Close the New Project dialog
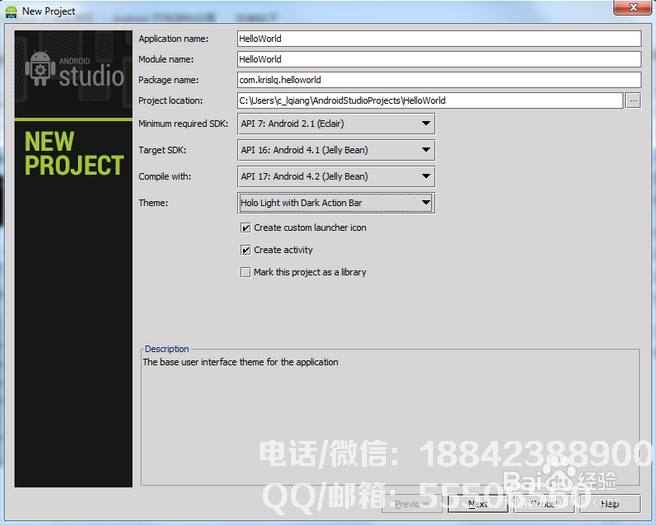This screenshot has height=525, width=656. tap(633, 8)
